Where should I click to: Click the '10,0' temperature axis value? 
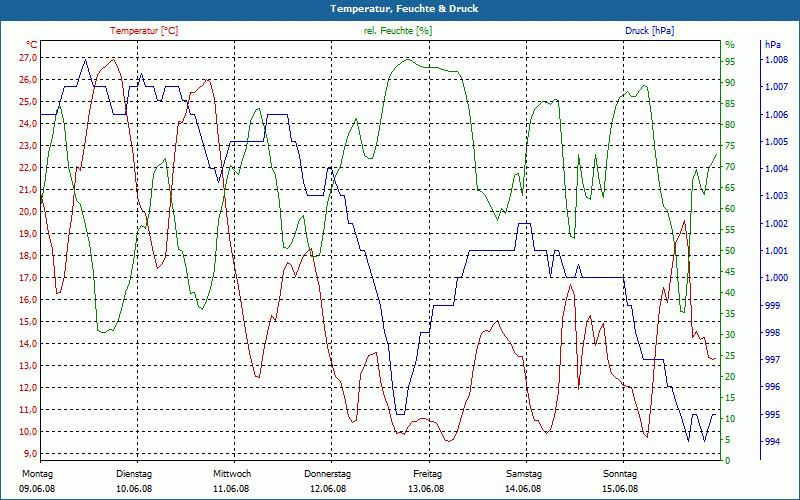(x=28, y=432)
